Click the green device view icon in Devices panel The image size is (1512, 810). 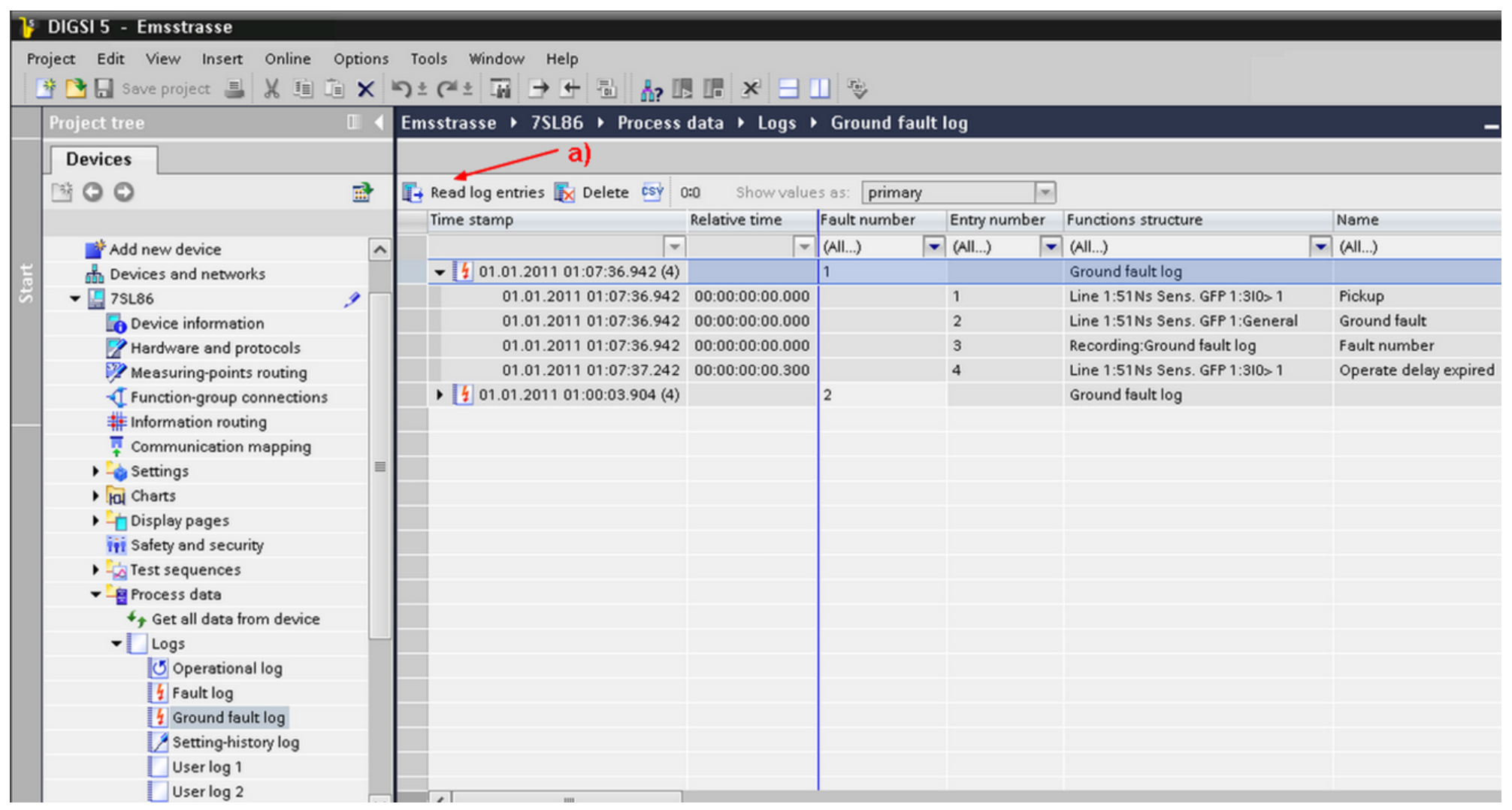pos(362,192)
